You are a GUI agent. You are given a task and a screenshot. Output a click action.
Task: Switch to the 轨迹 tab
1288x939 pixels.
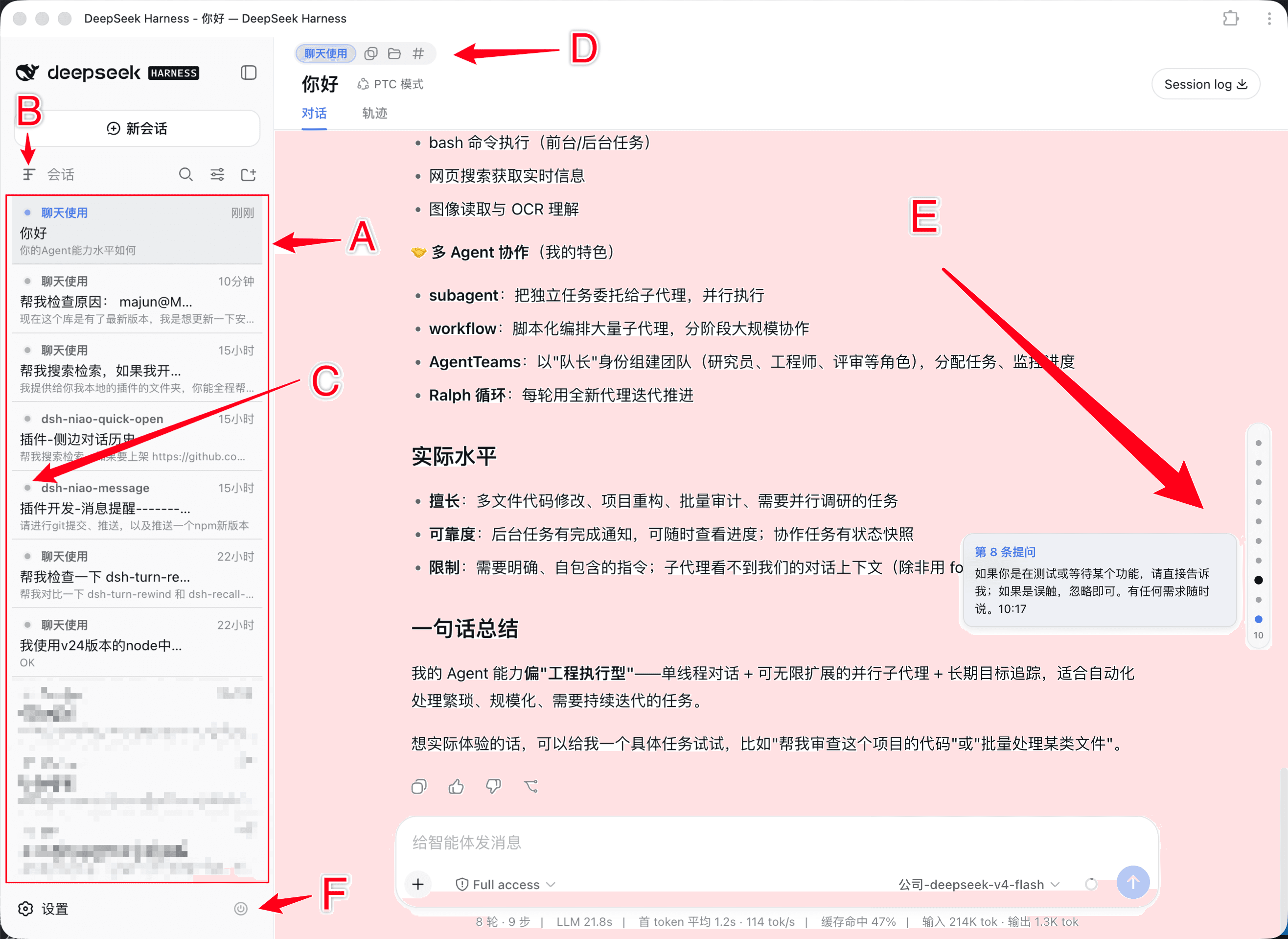tap(375, 113)
